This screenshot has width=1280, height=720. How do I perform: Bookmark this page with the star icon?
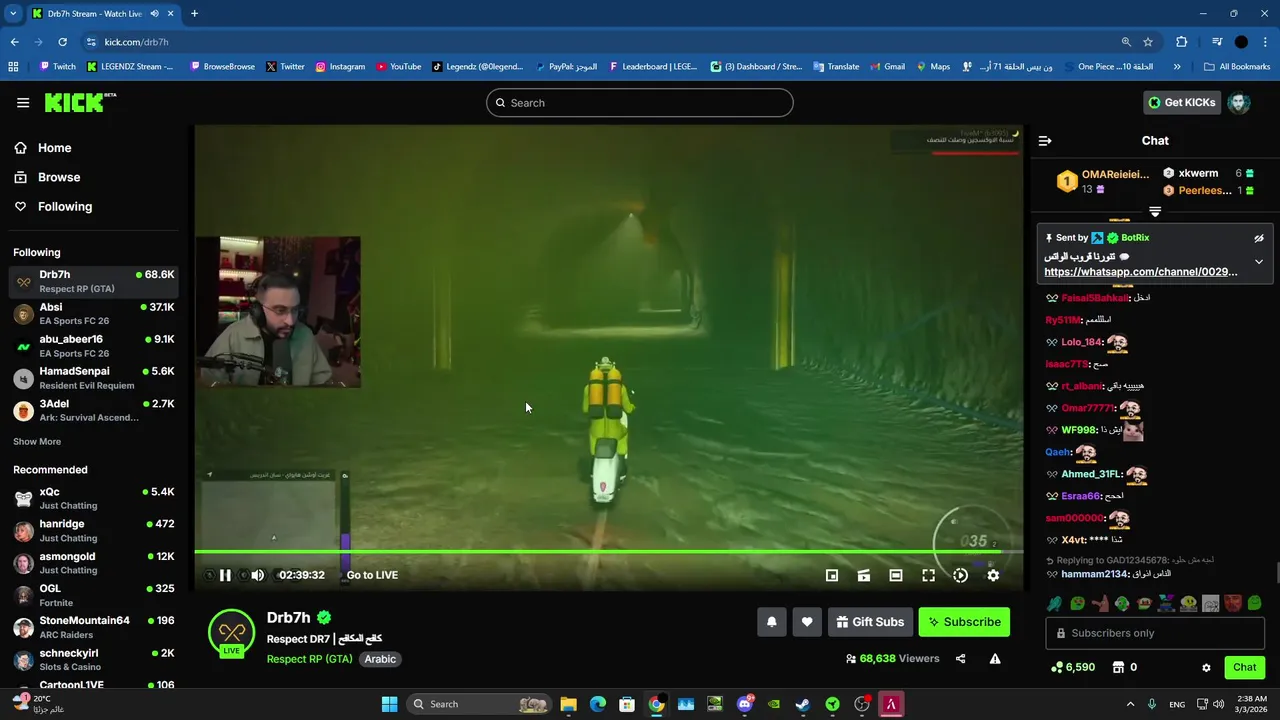[x=1148, y=42]
